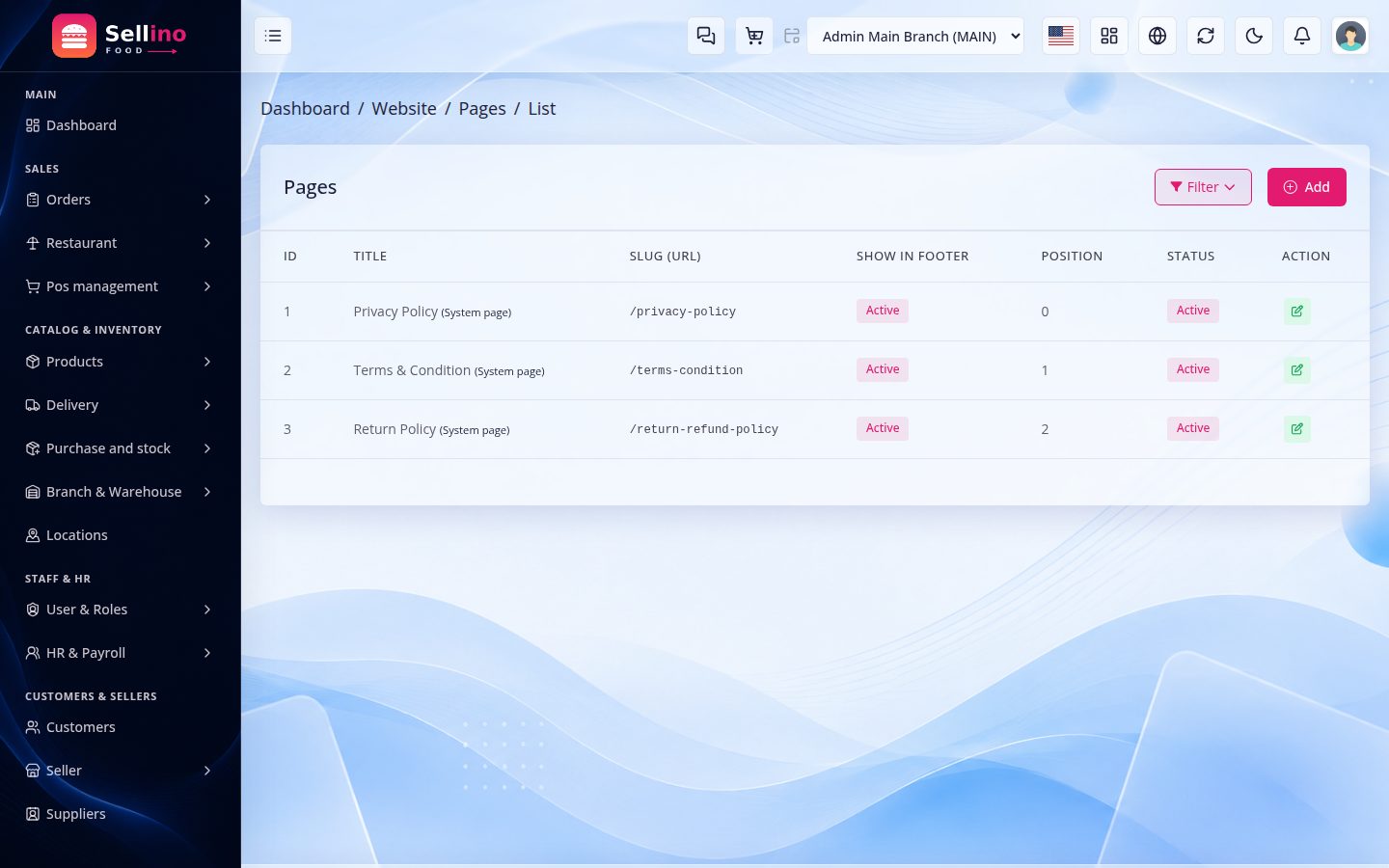1389x868 pixels.
Task: Click the /terms-condition slug text
Action: (x=686, y=370)
